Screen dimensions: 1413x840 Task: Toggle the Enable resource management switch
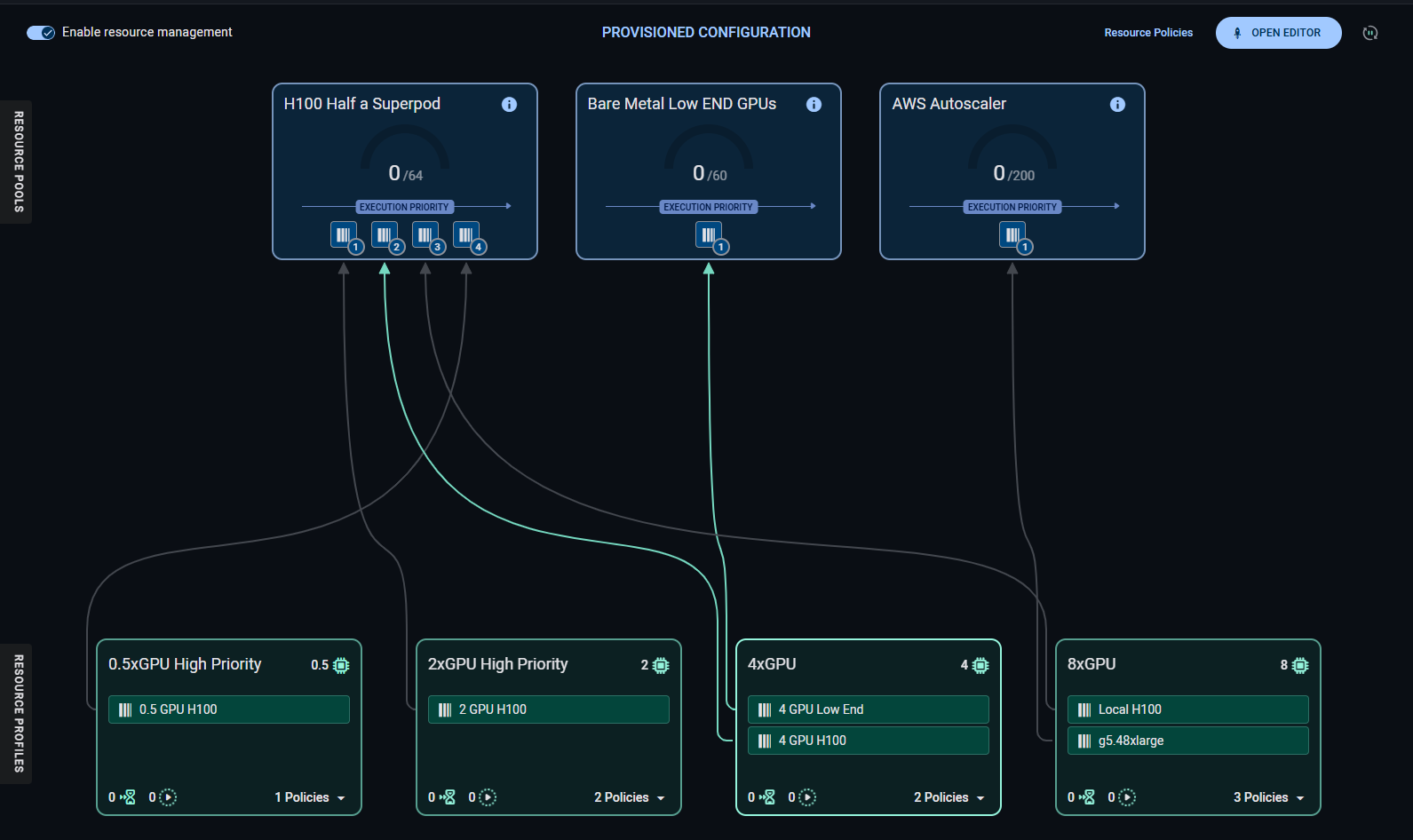(41, 33)
